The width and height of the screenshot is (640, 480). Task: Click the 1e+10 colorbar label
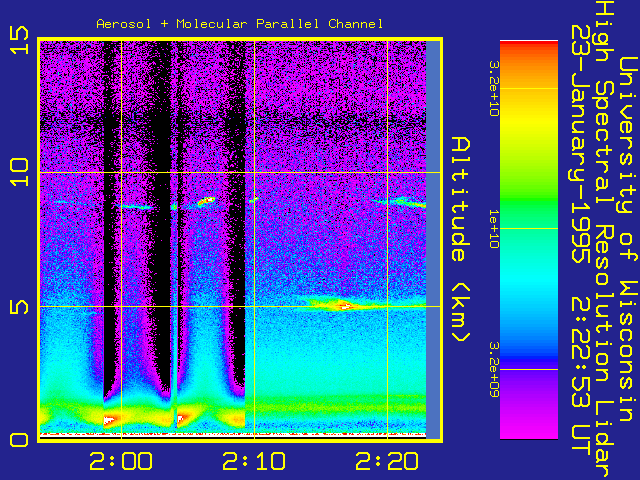pos(494,229)
